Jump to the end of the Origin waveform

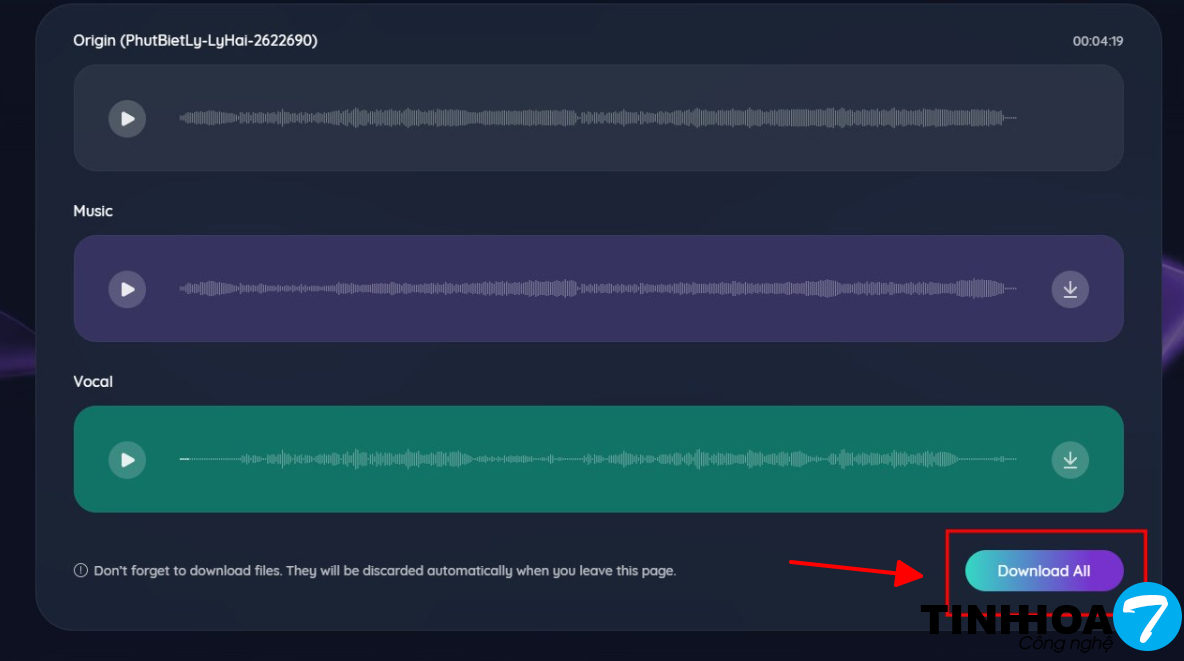tap(1014, 118)
